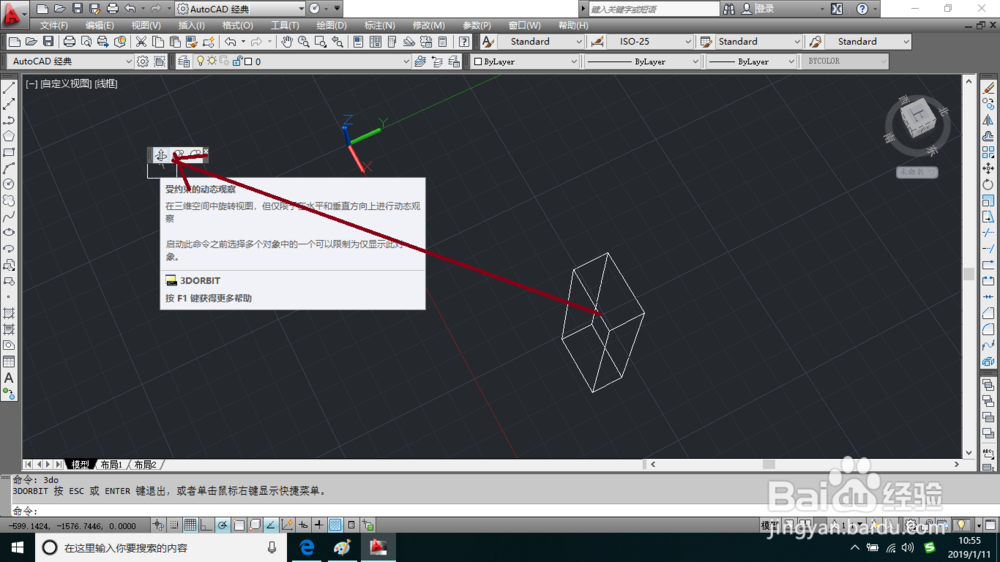Click the Cut (scissors) icon
The height and width of the screenshot is (562, 1000).
click(141, 41)
